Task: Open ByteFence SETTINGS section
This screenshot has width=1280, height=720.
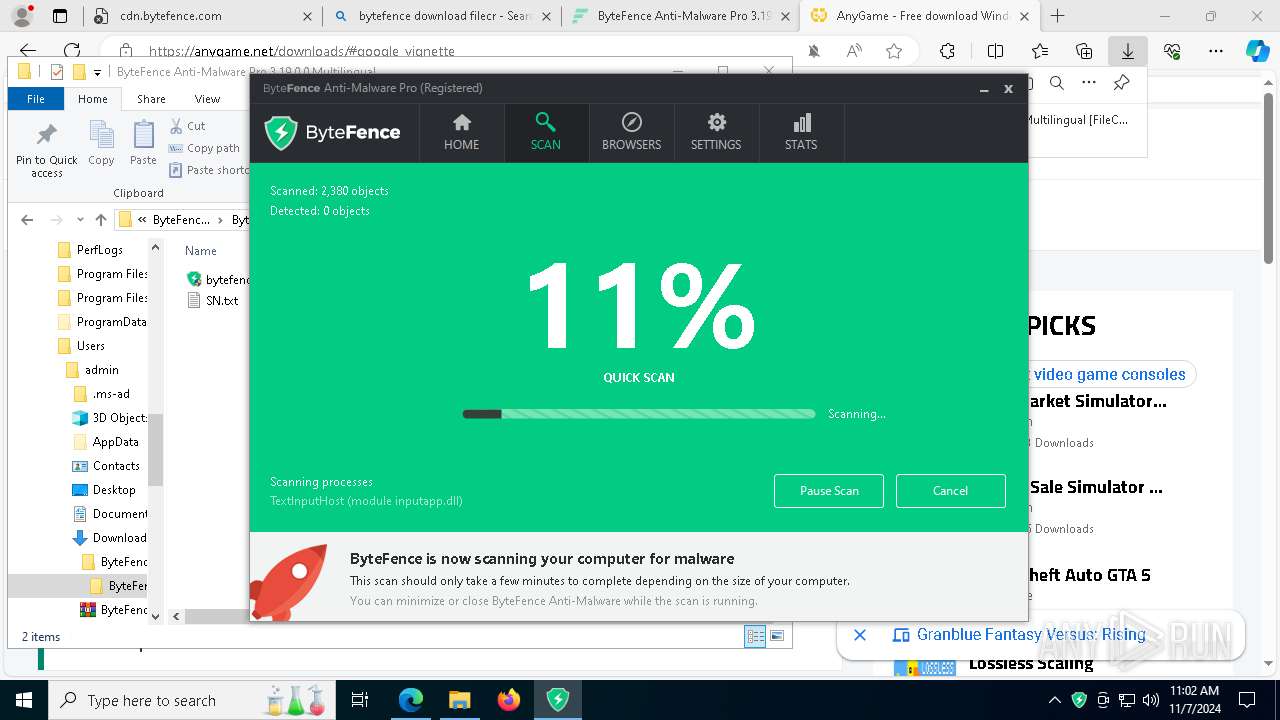Action: 716,132
